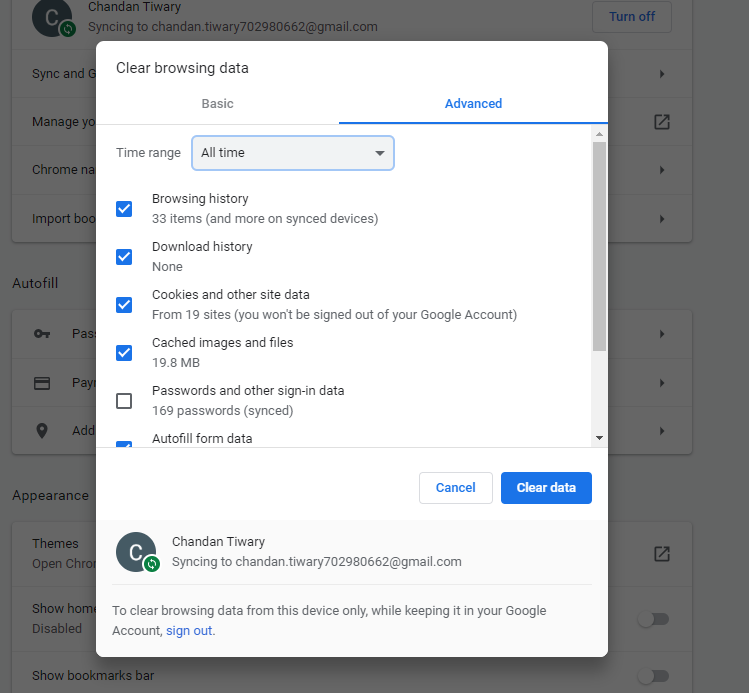This screenshot has height=693, width=749.
Task: Toggle Cookies and other site data checkbox
Action: click(124, 305)
